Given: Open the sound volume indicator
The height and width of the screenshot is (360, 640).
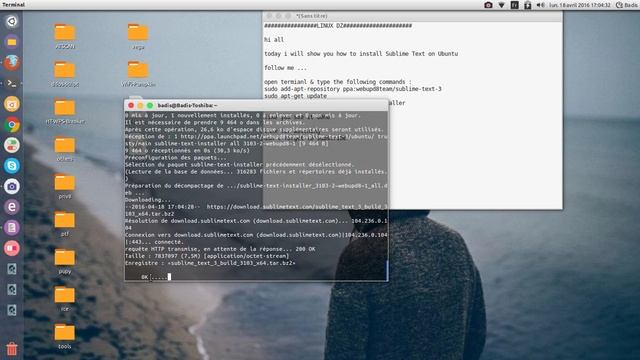Looking at the screenshot, I should 540,5.
